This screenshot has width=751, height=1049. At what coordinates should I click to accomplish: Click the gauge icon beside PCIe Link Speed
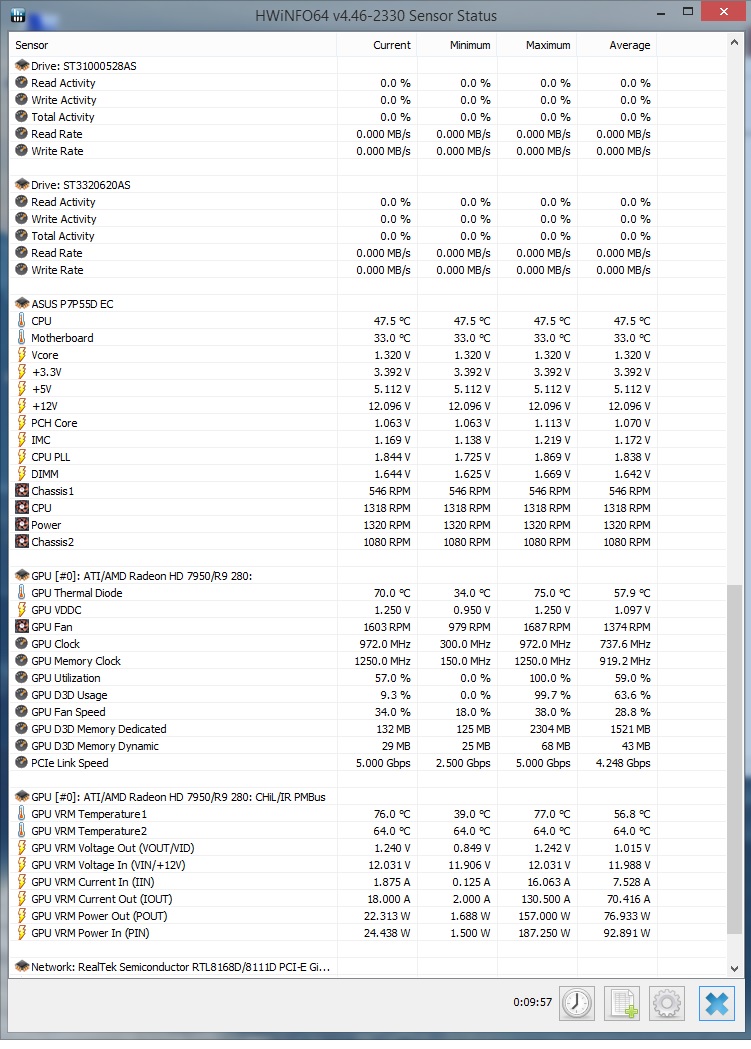[x=21, y=763]
